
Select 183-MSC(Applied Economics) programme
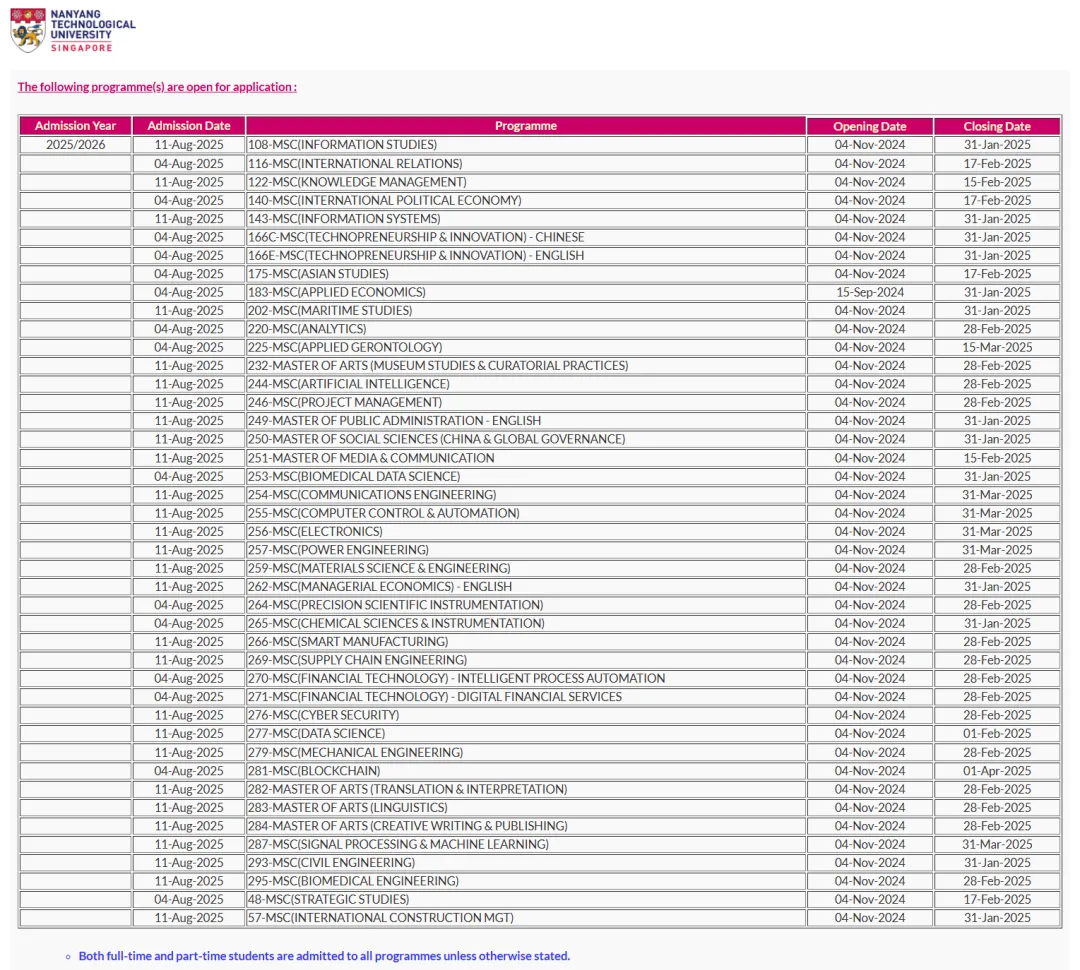pyautogui.click(x=336, y=292)
